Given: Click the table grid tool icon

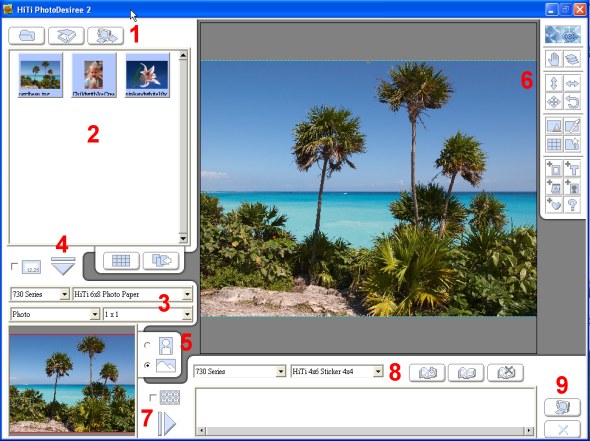Looking at the screenshot, I should click(554, 144).
